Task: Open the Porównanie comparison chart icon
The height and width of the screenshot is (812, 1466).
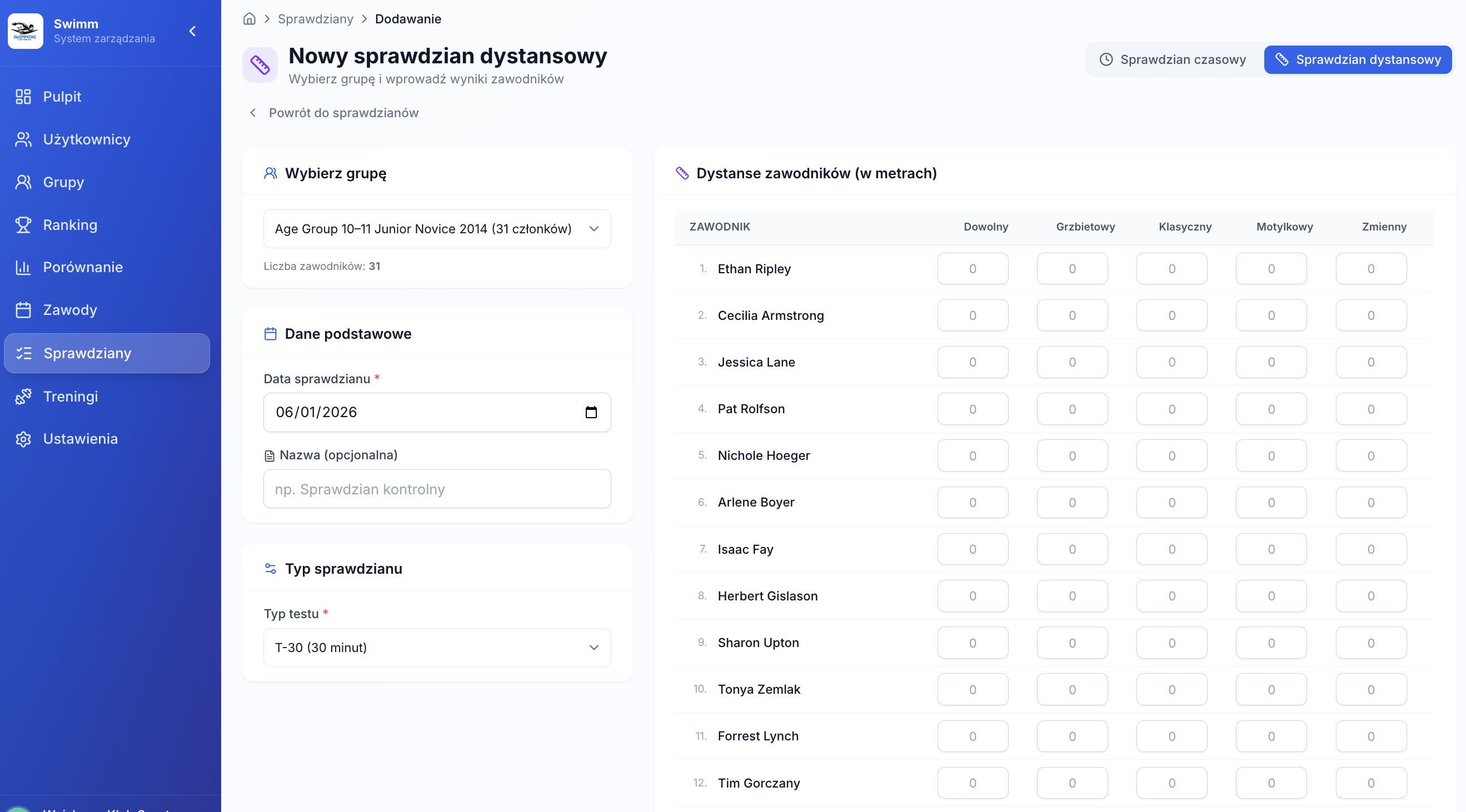Action: [x=23, y=267]
